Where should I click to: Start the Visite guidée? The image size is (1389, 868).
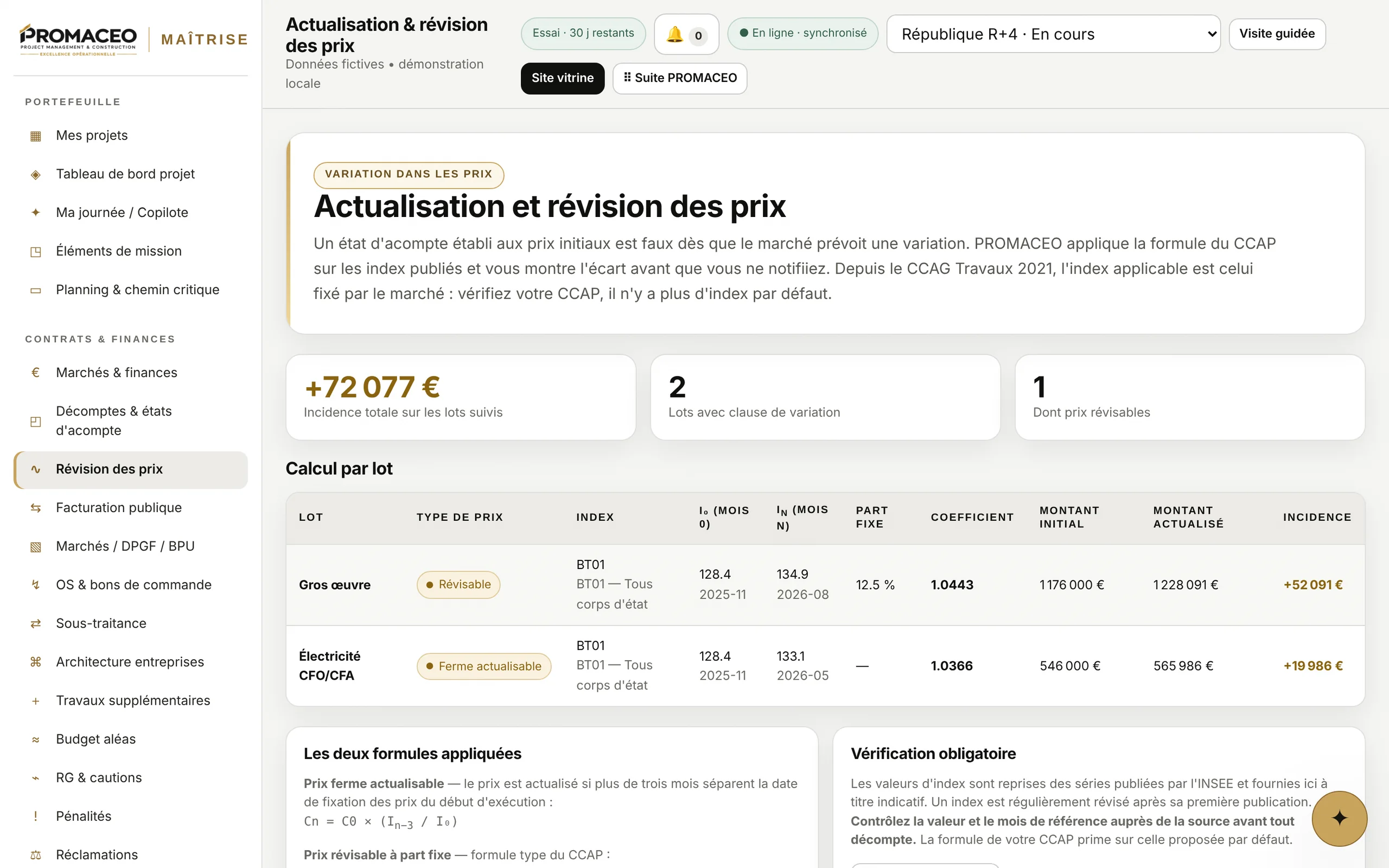[x=1277, y=34]
